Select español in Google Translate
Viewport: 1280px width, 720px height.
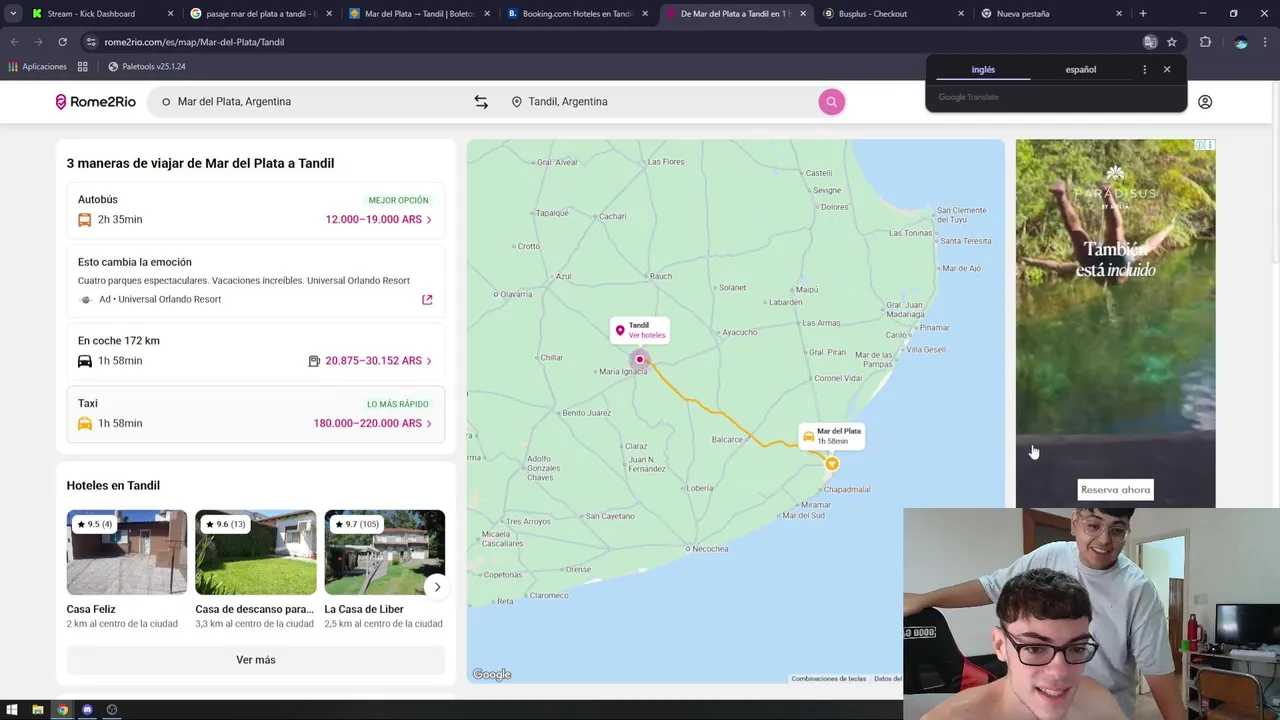coord(1080,70)
